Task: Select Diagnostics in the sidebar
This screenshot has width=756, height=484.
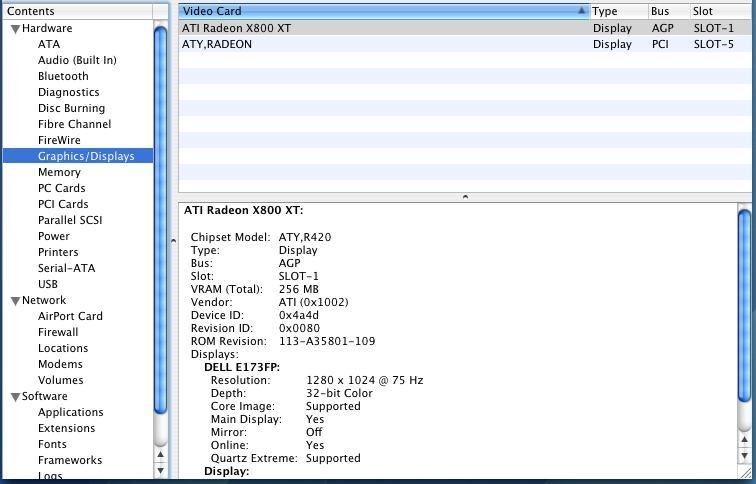Action: click(x=68, y=92)
